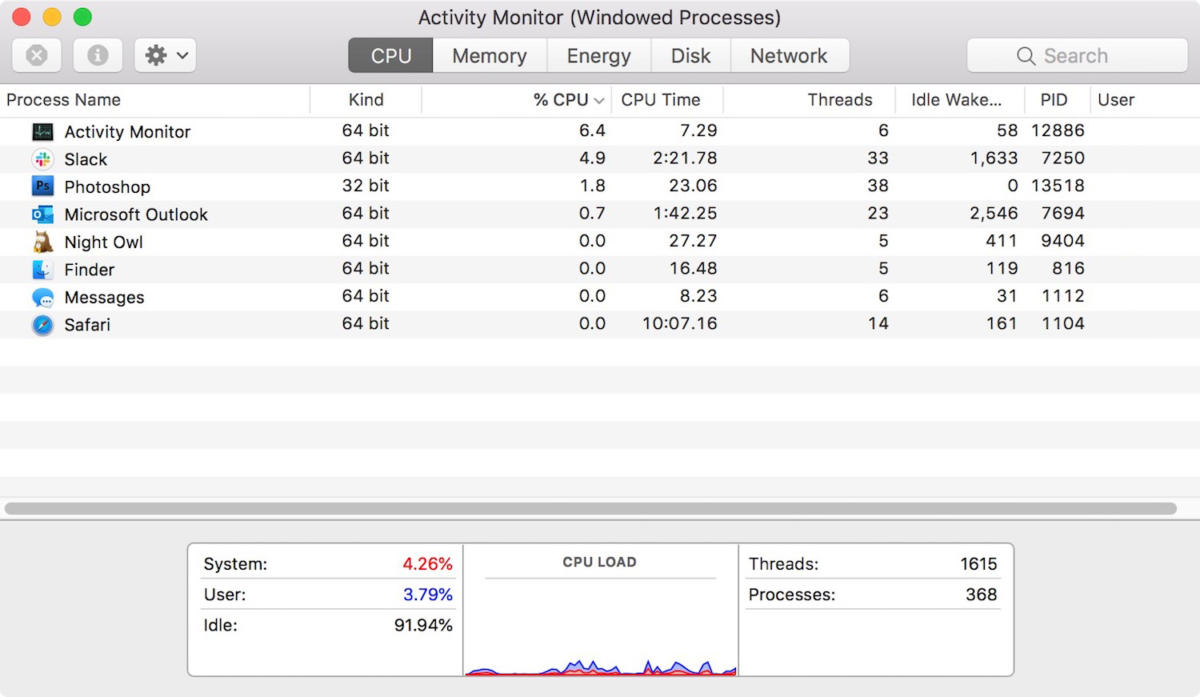Image resolution: width=1200 pixels, height=697 pixels.
Task: Click the Activity Monitor app icon in list
Action: click(42, 131)
